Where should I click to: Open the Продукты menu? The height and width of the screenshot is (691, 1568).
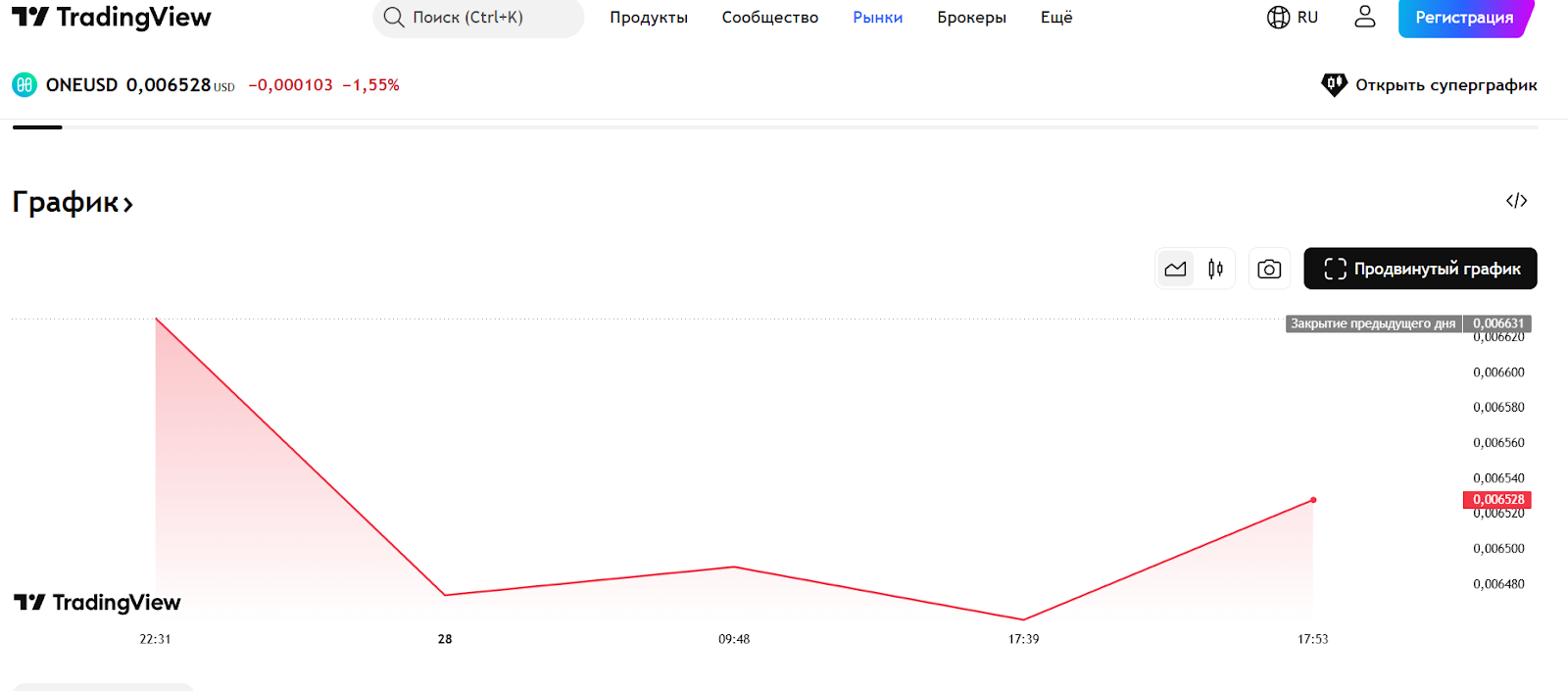tap(649, 18)
